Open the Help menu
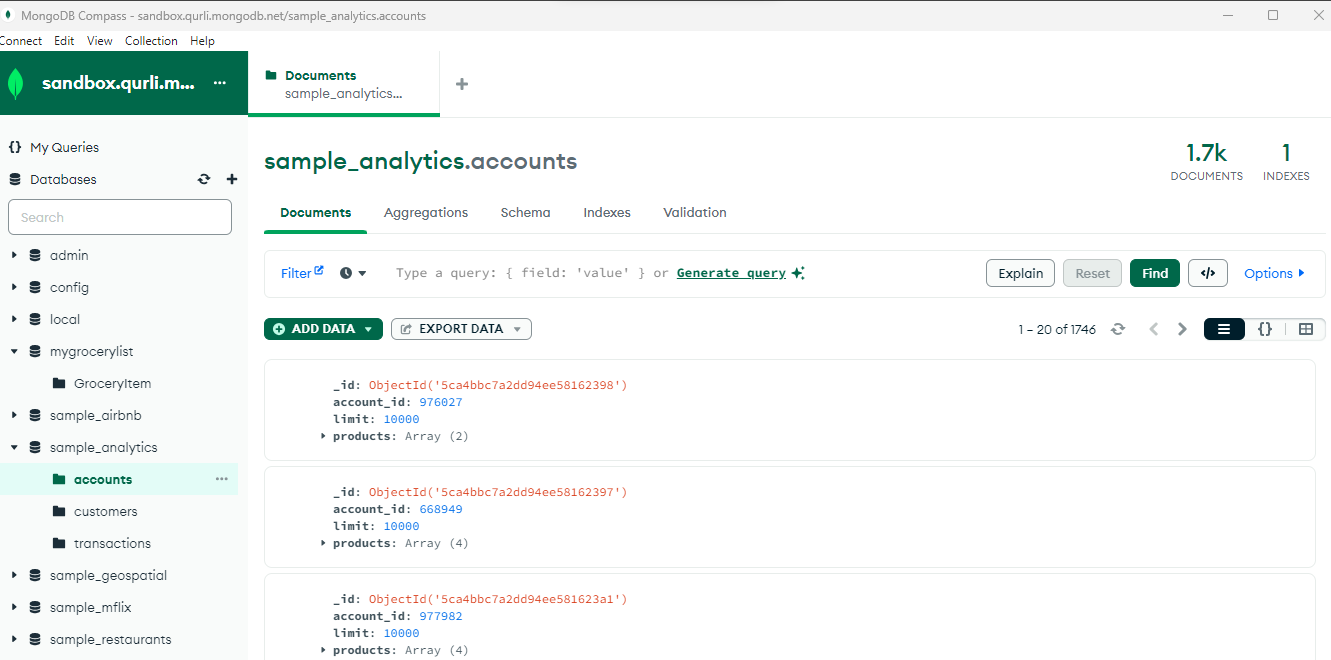The image size is (1331, 660). [202, 41]
